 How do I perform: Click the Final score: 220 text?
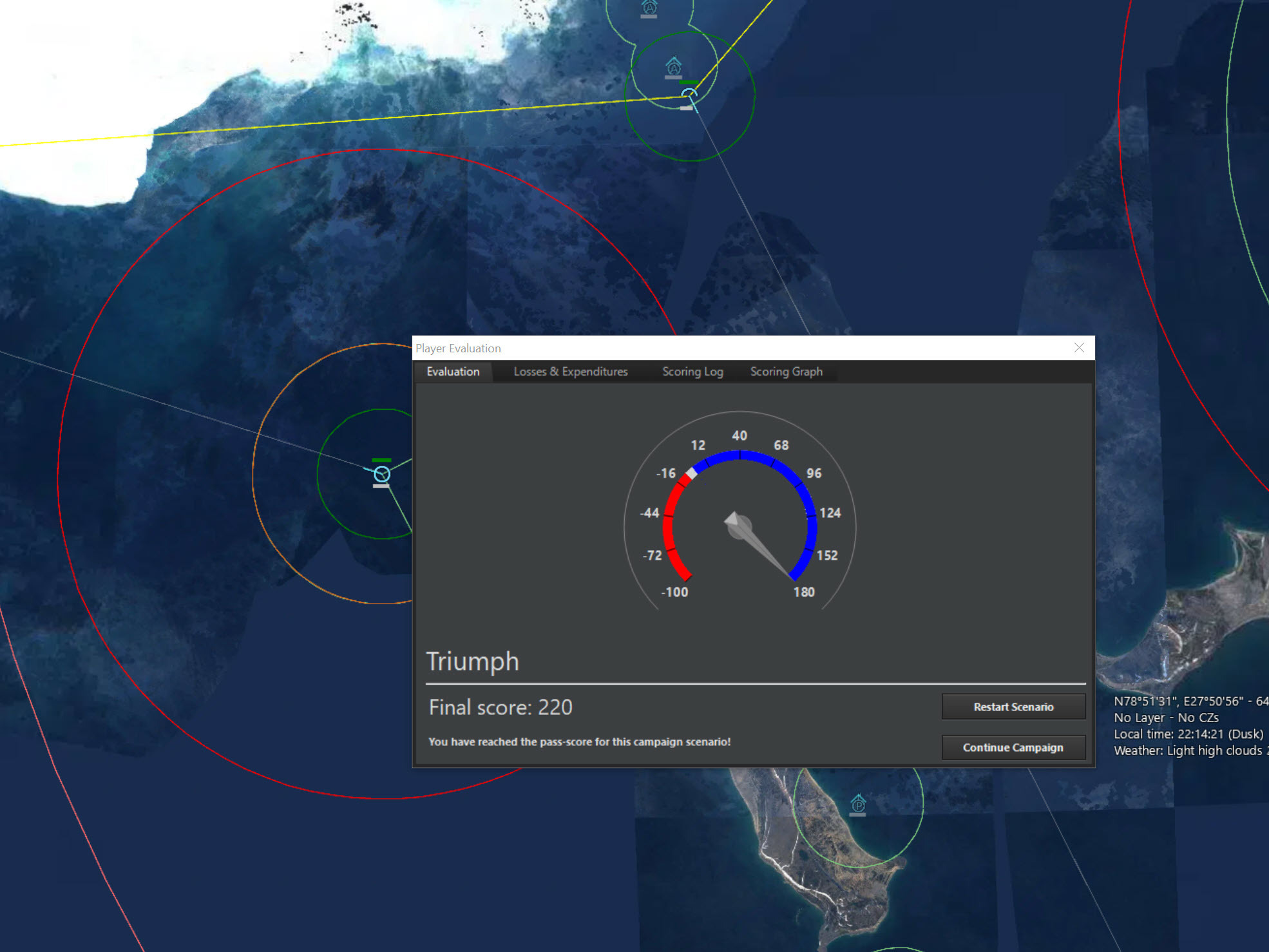coord(501,707)
